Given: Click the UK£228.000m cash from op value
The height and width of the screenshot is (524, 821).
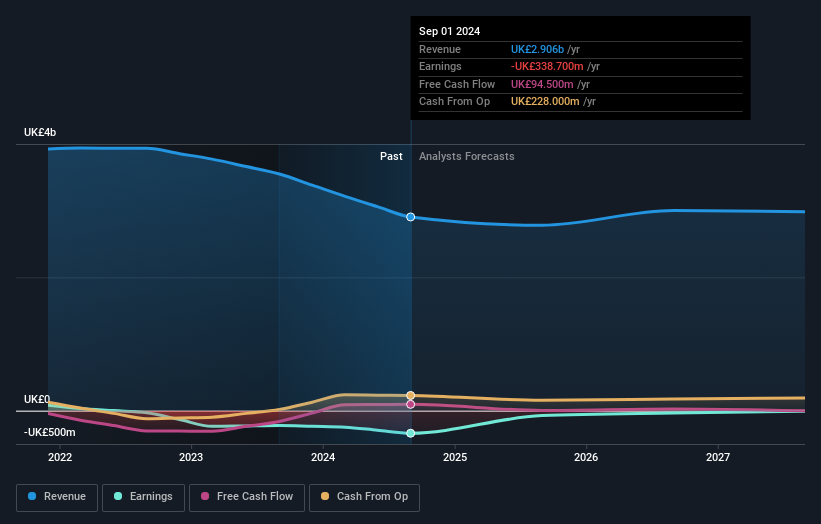Looking at the screenshot, I should click(x=545, y=102).
